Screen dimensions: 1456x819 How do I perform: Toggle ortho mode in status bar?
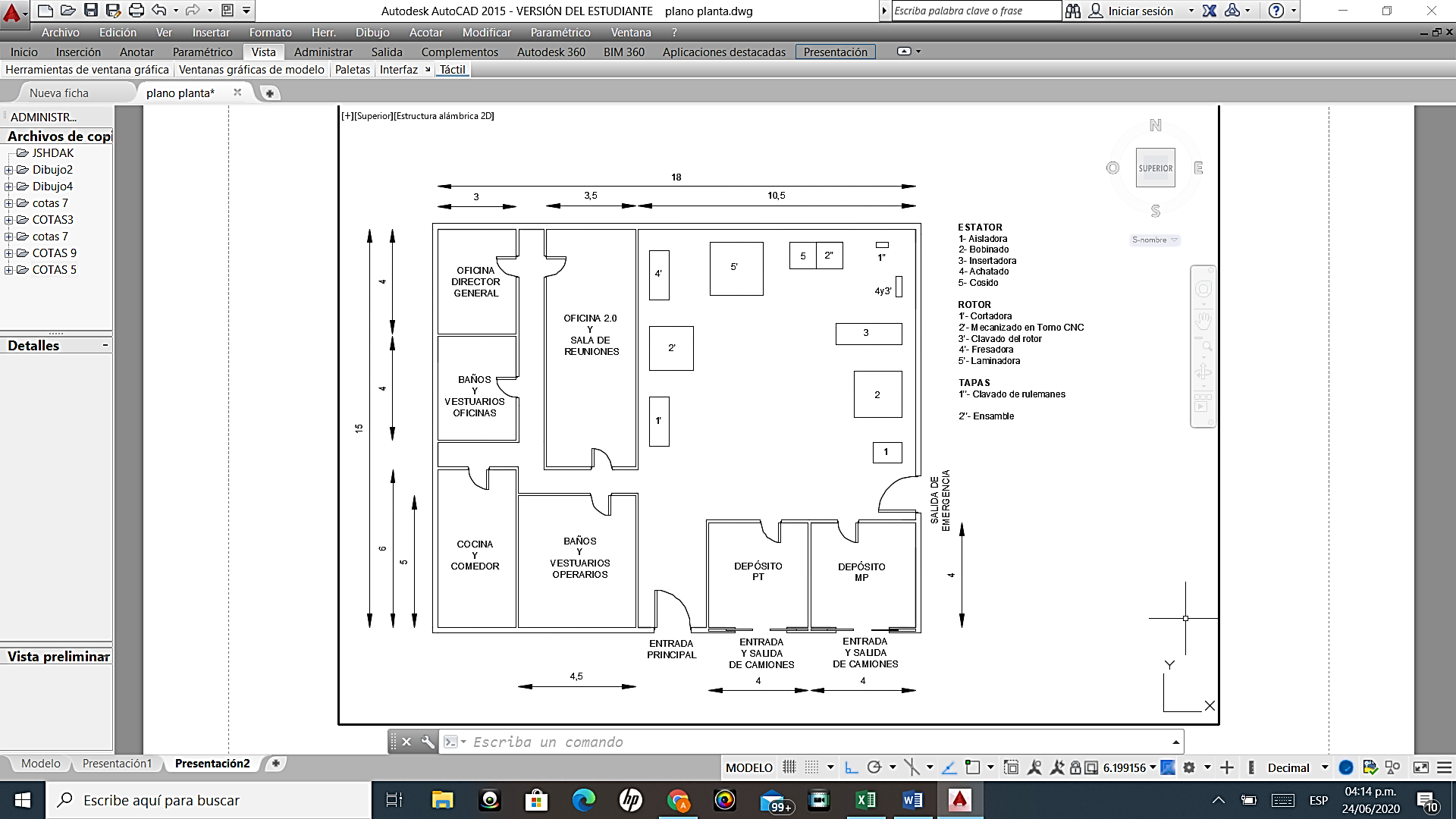click(851, 767)
